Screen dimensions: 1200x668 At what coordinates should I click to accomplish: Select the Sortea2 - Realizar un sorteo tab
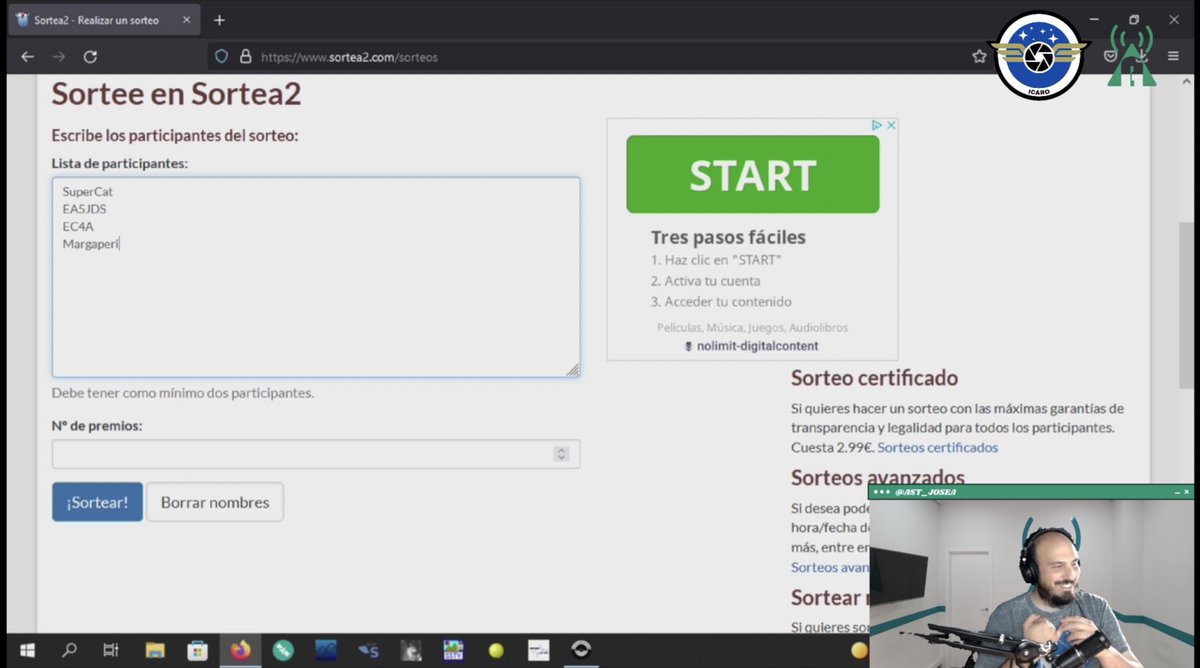tap(102, 20)
